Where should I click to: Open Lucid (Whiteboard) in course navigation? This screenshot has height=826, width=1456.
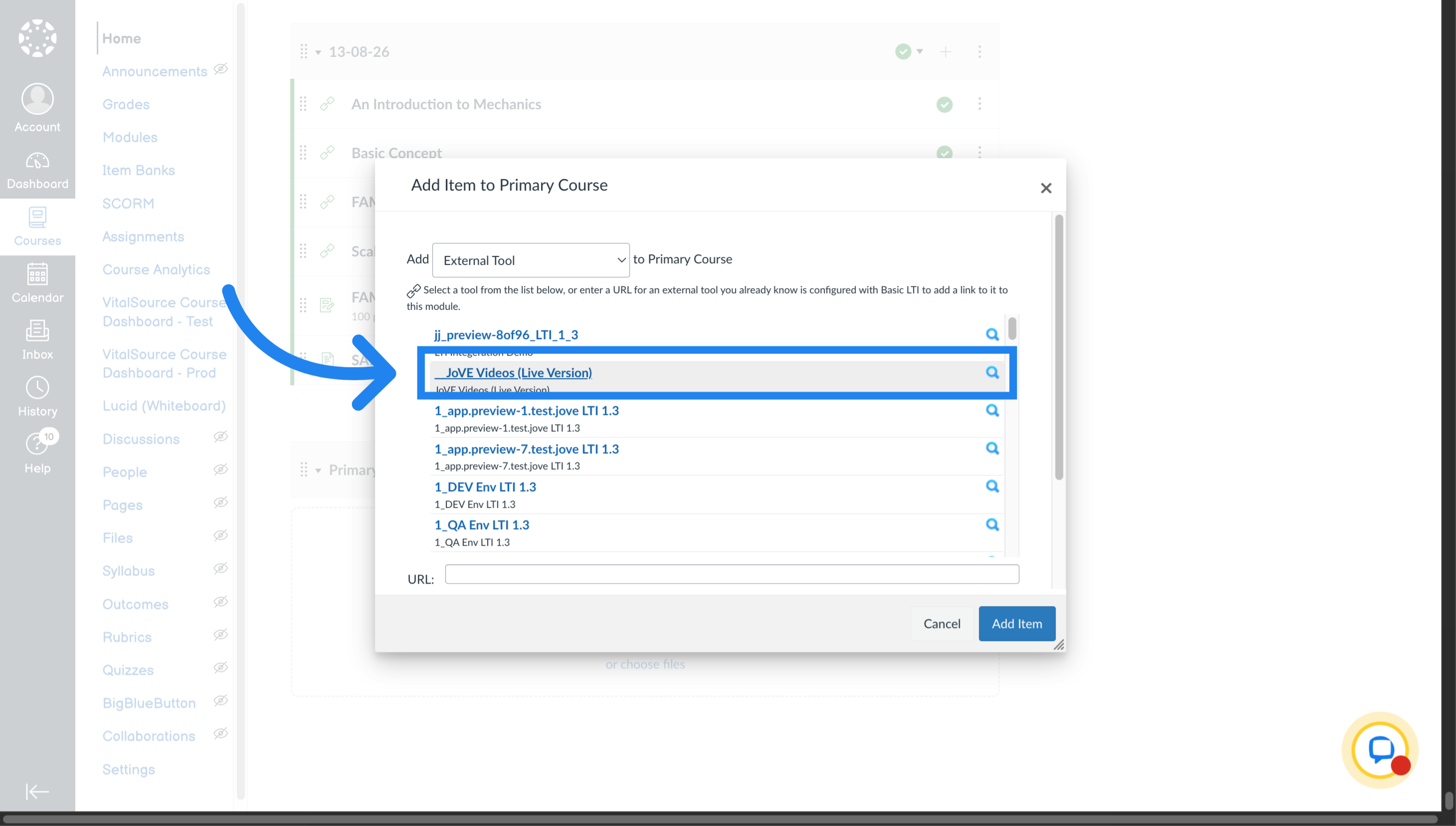click(x=164, y=406)
